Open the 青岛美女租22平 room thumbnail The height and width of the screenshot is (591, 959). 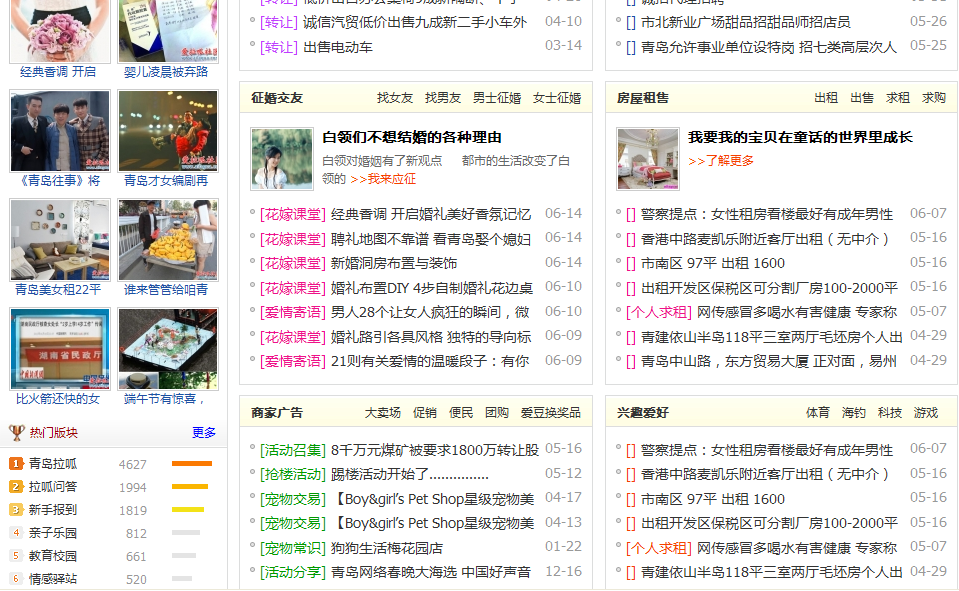click(x=60, y=240)
